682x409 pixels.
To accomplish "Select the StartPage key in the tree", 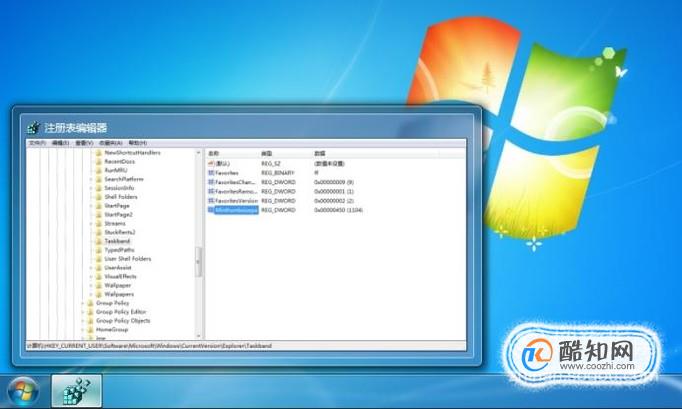I will (x=117, y=206).
